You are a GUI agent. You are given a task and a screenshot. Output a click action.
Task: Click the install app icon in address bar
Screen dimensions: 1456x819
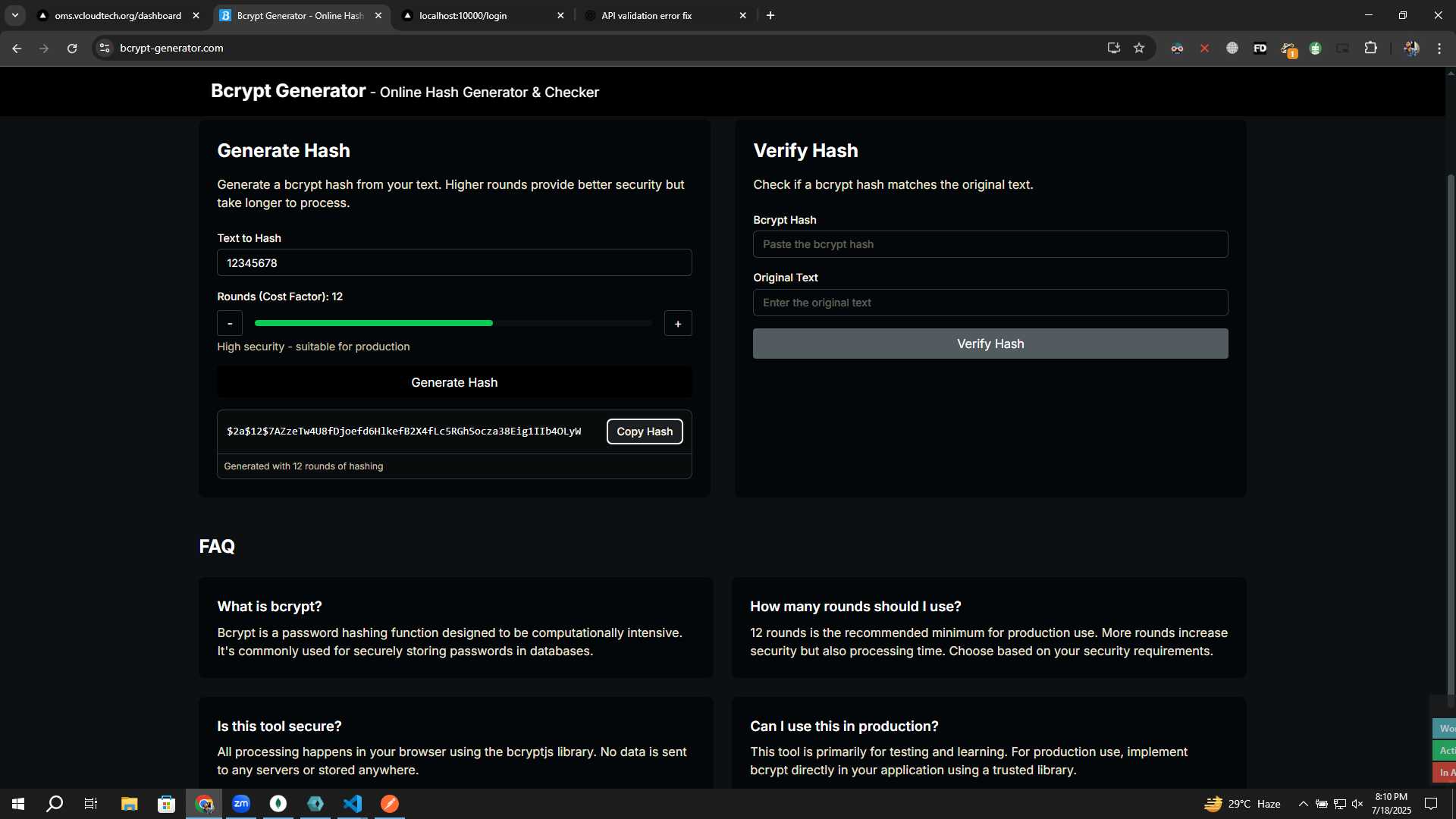[x=1113, y=48]
